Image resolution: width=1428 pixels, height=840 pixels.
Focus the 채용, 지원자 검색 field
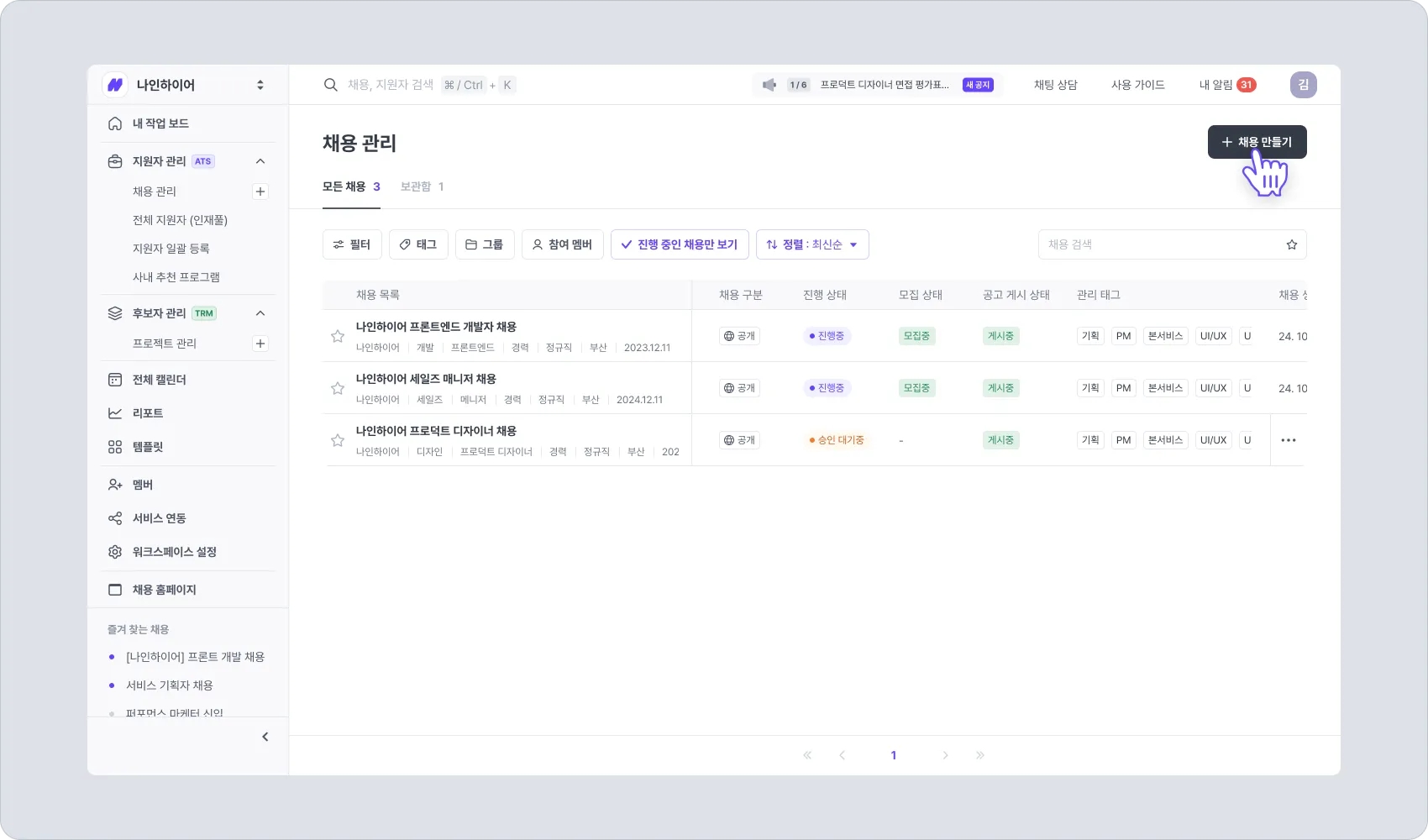pos(391,85)
